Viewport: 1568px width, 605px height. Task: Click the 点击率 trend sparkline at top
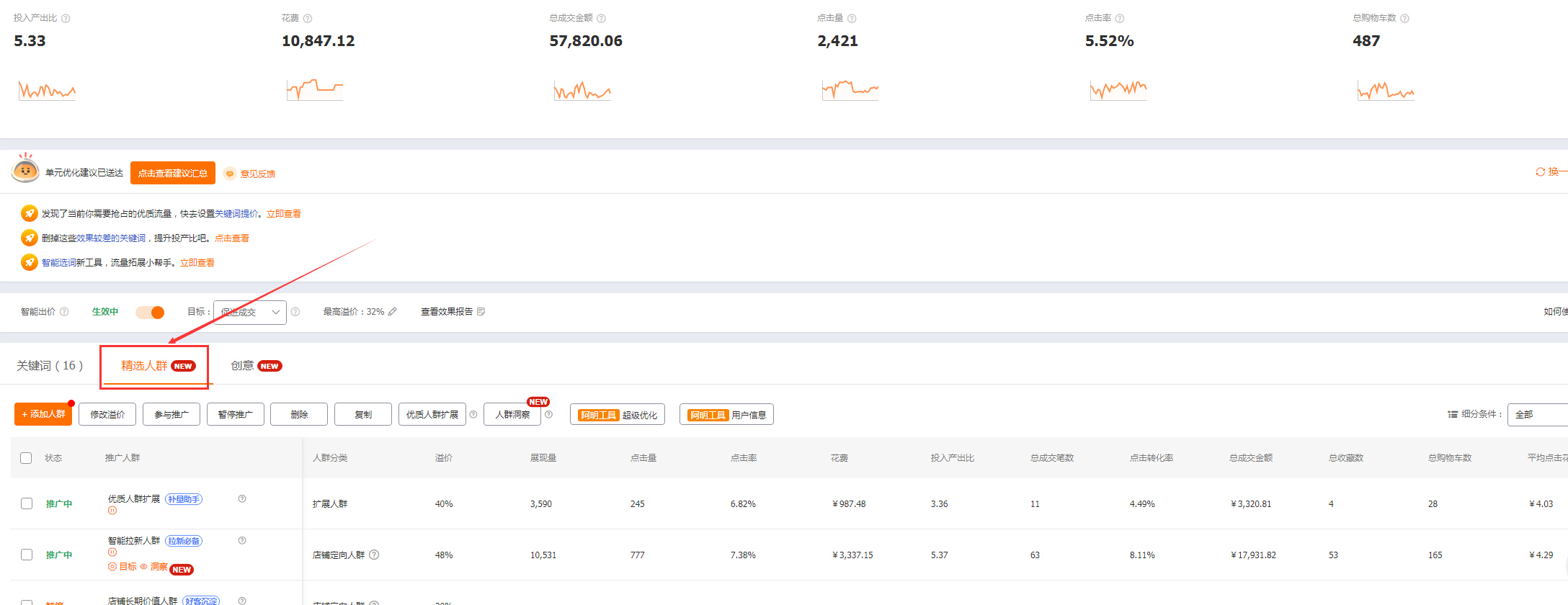tap(1118, 90)
